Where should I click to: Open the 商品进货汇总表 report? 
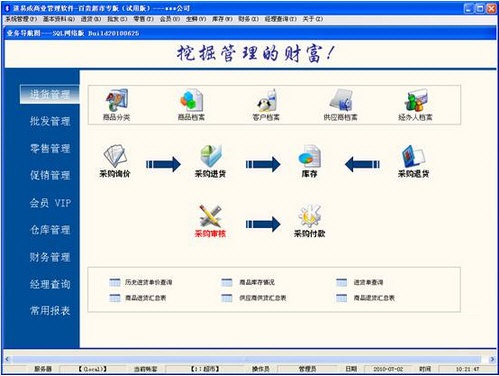tap(138, 298)
